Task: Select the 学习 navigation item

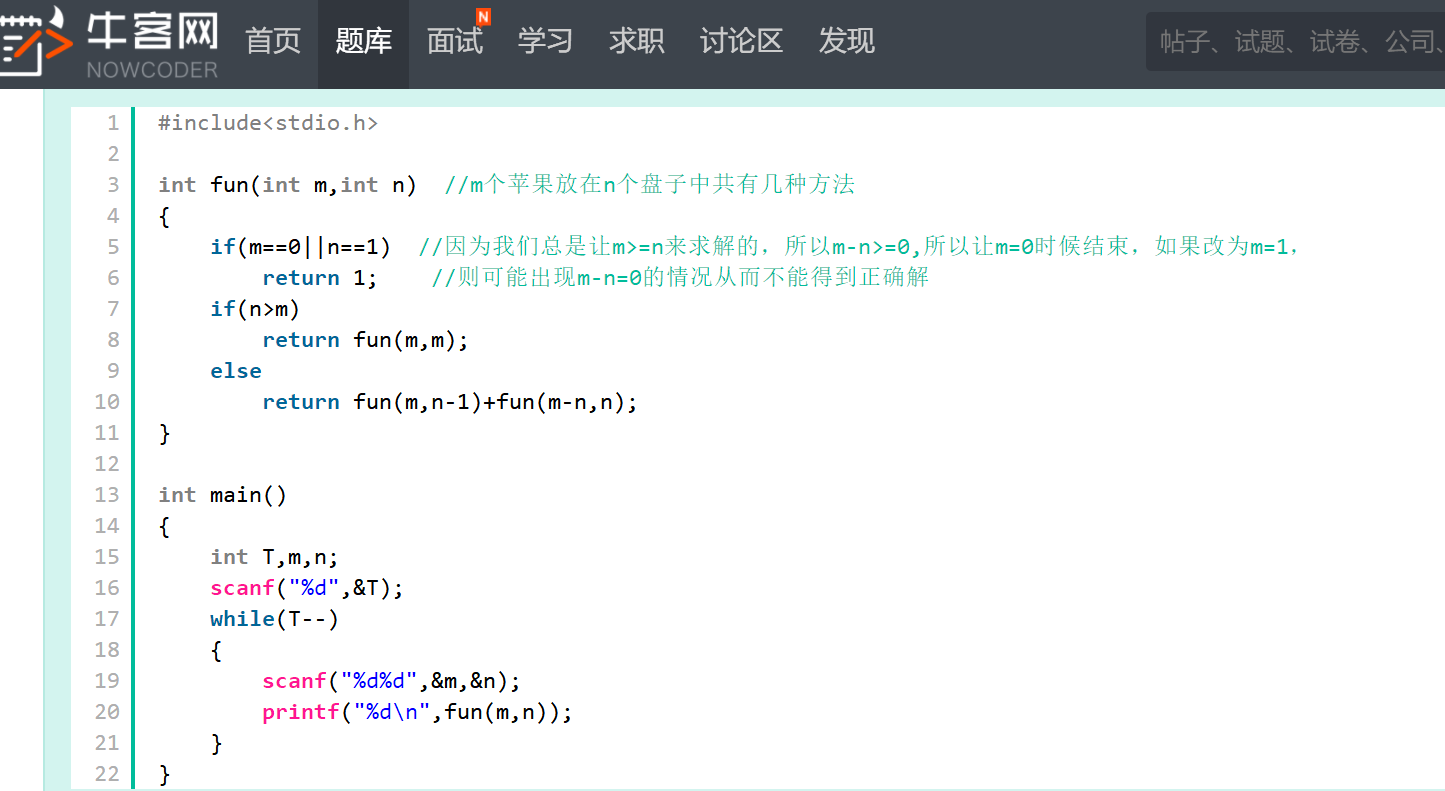Action: coord(545,41)
